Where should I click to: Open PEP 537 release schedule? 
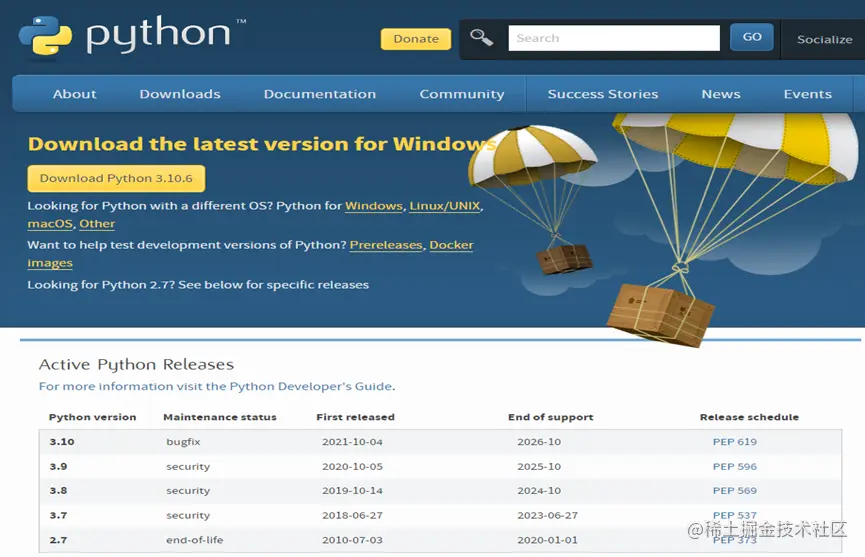click(735, 515)
